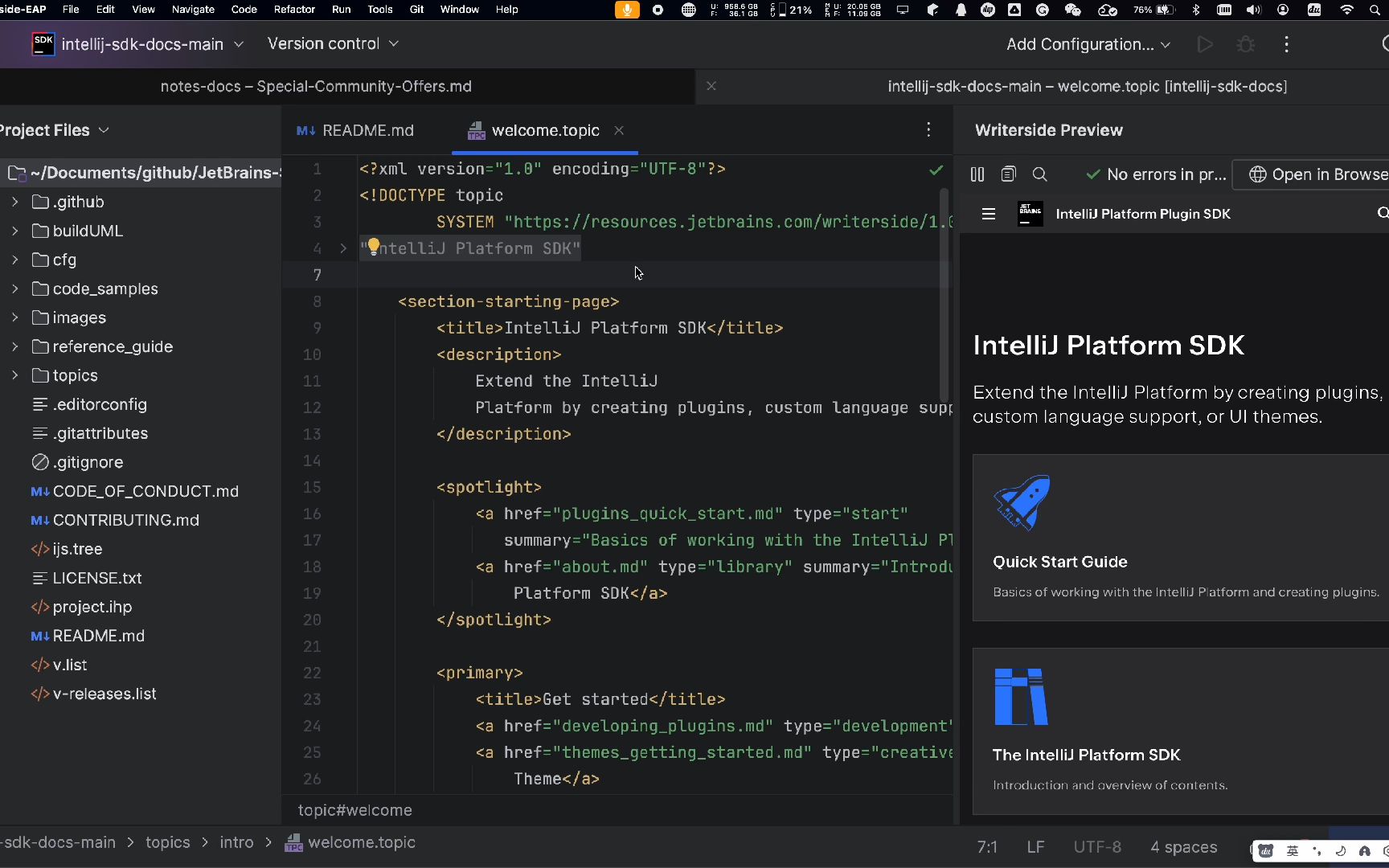Click the editor vertical scrollbar

(x=944, y=293)
